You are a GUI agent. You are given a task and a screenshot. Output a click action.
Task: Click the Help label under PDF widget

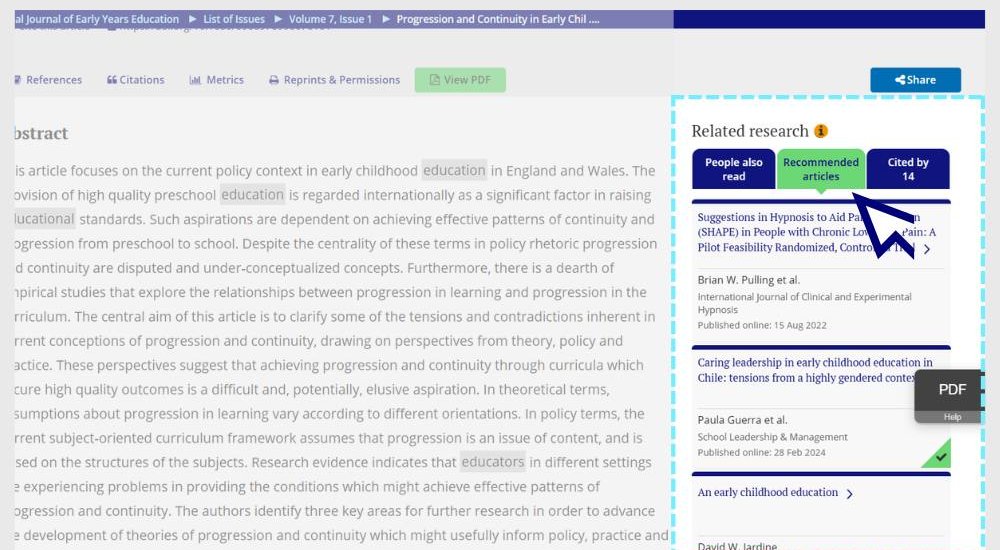tap(952, 417)
